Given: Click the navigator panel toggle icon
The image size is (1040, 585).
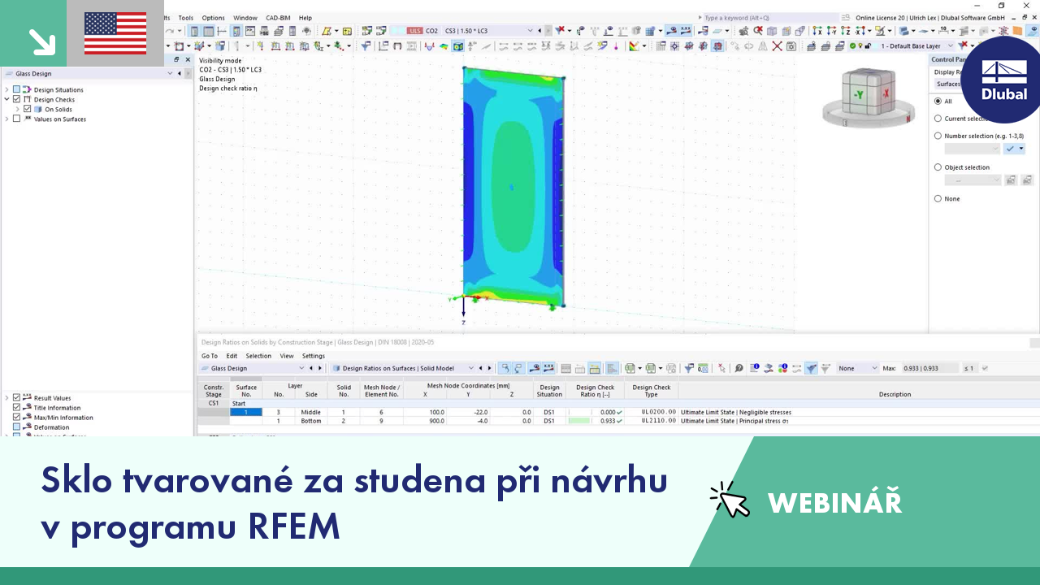Looking at the screenshot, I should [194, 31].
